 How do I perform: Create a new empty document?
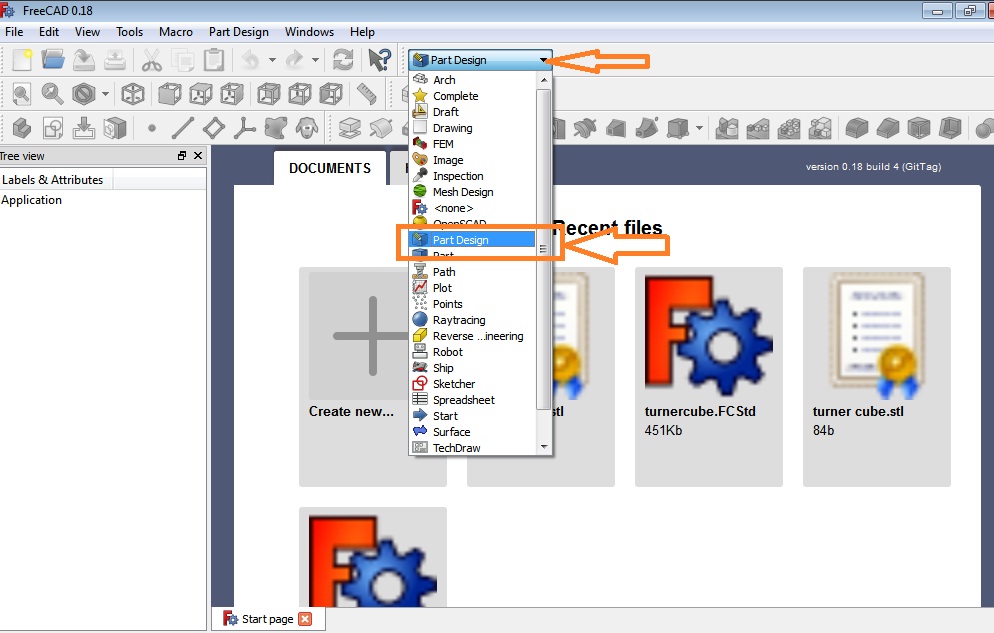click(22, 60)
